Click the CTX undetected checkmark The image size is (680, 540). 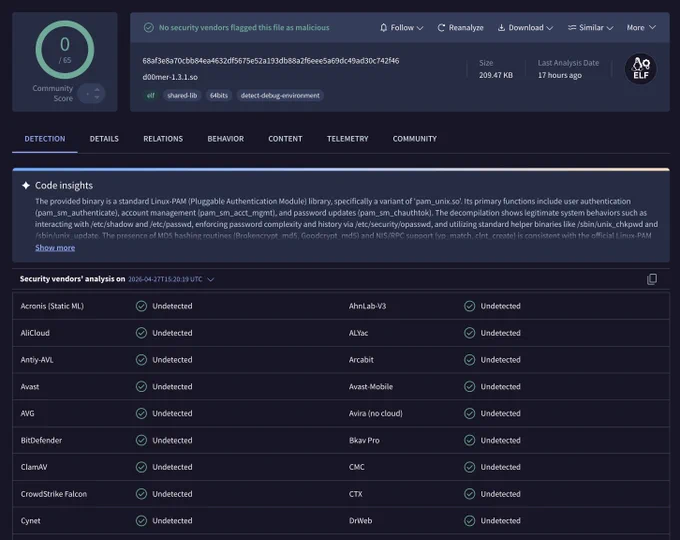pyautogui.click(x=470, y=494)
